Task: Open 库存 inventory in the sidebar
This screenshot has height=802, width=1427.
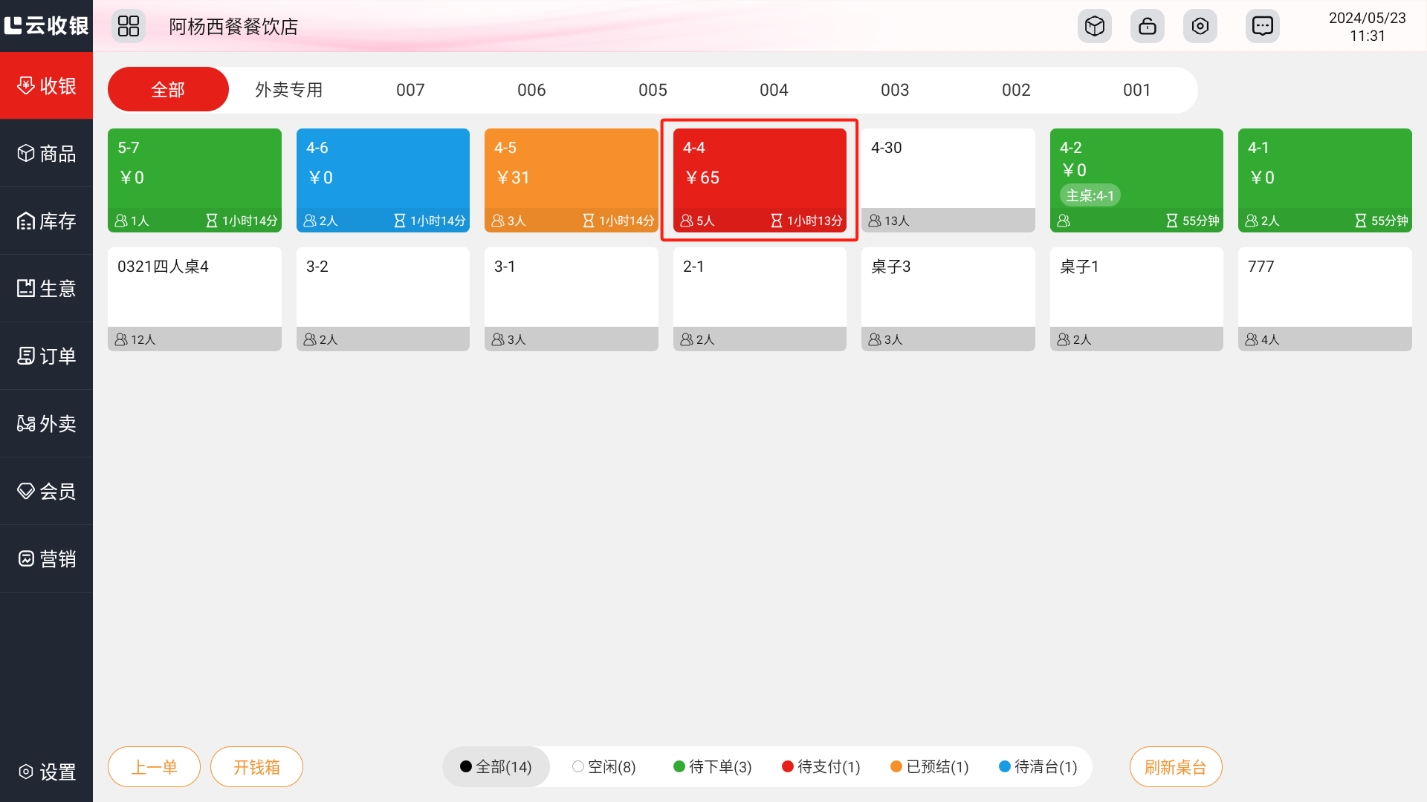Action: tap(46, 221)
